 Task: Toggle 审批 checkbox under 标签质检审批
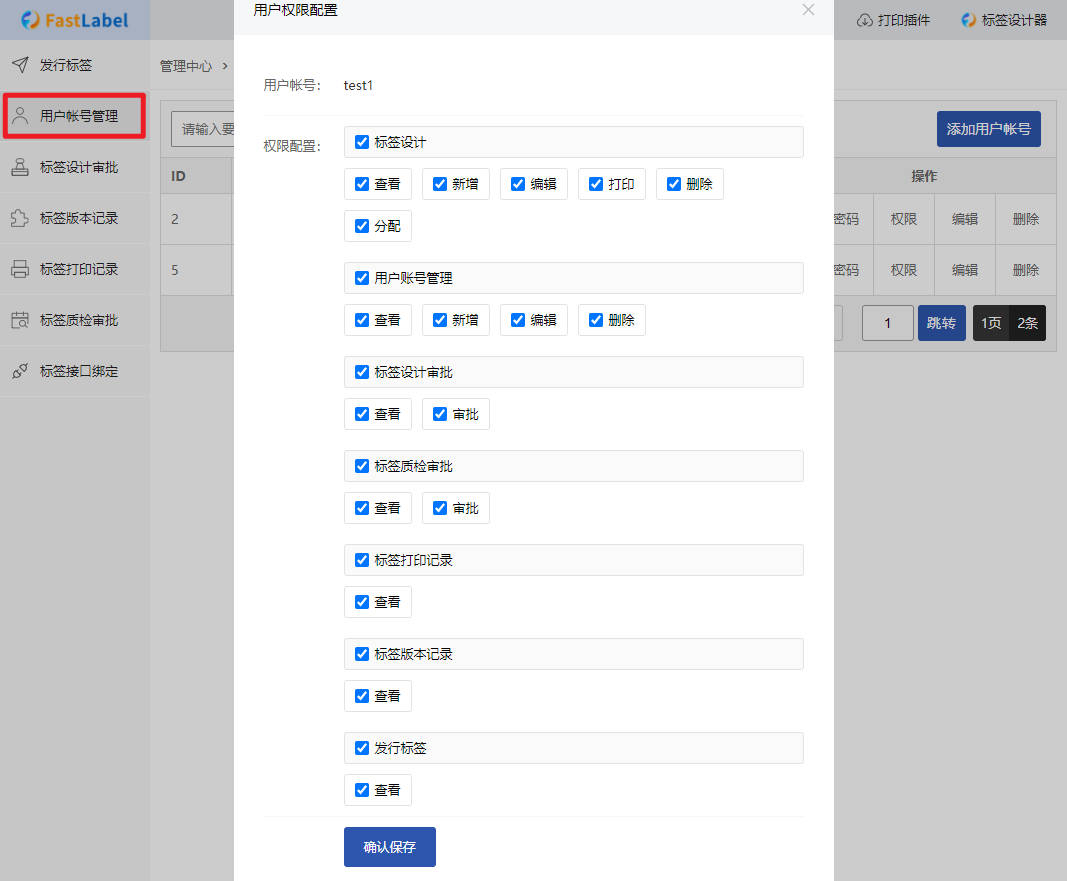440,508
